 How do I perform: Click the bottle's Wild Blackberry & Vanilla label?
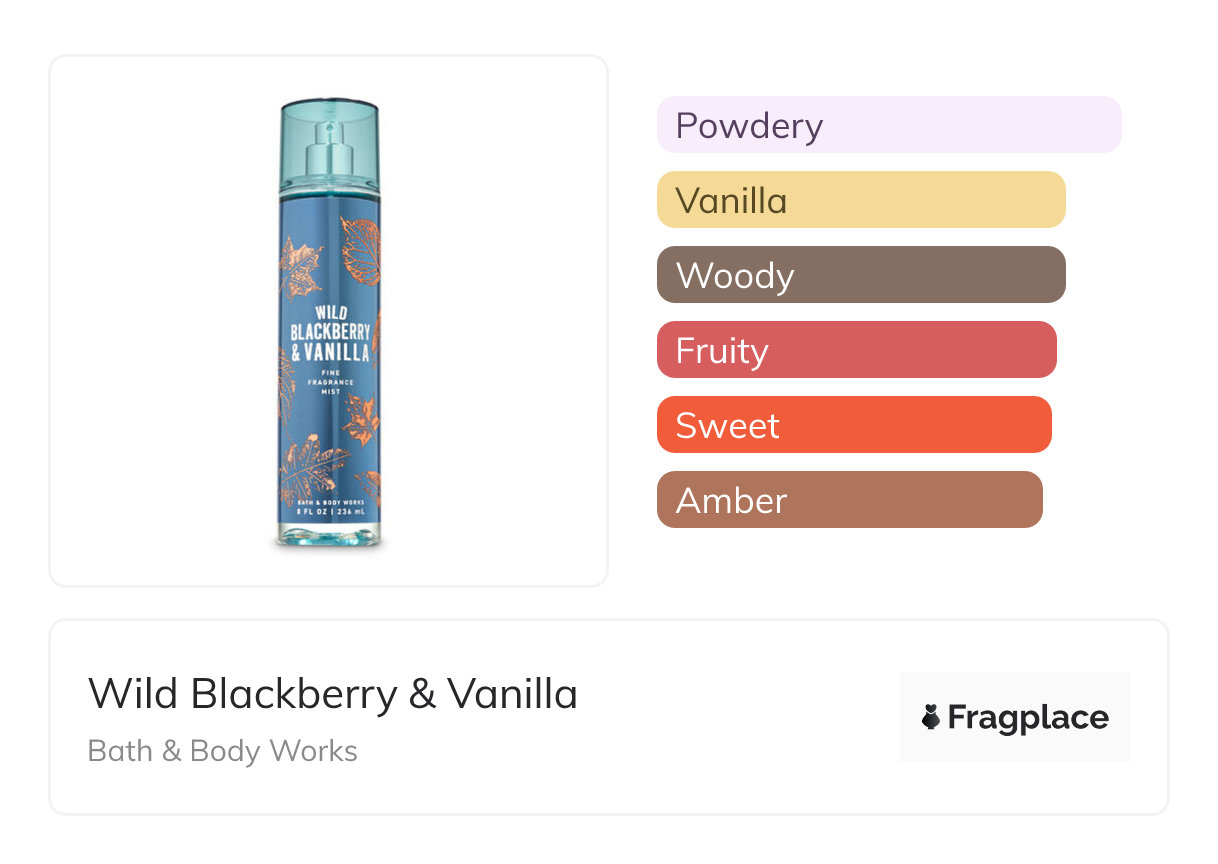(x=329, y=334)
